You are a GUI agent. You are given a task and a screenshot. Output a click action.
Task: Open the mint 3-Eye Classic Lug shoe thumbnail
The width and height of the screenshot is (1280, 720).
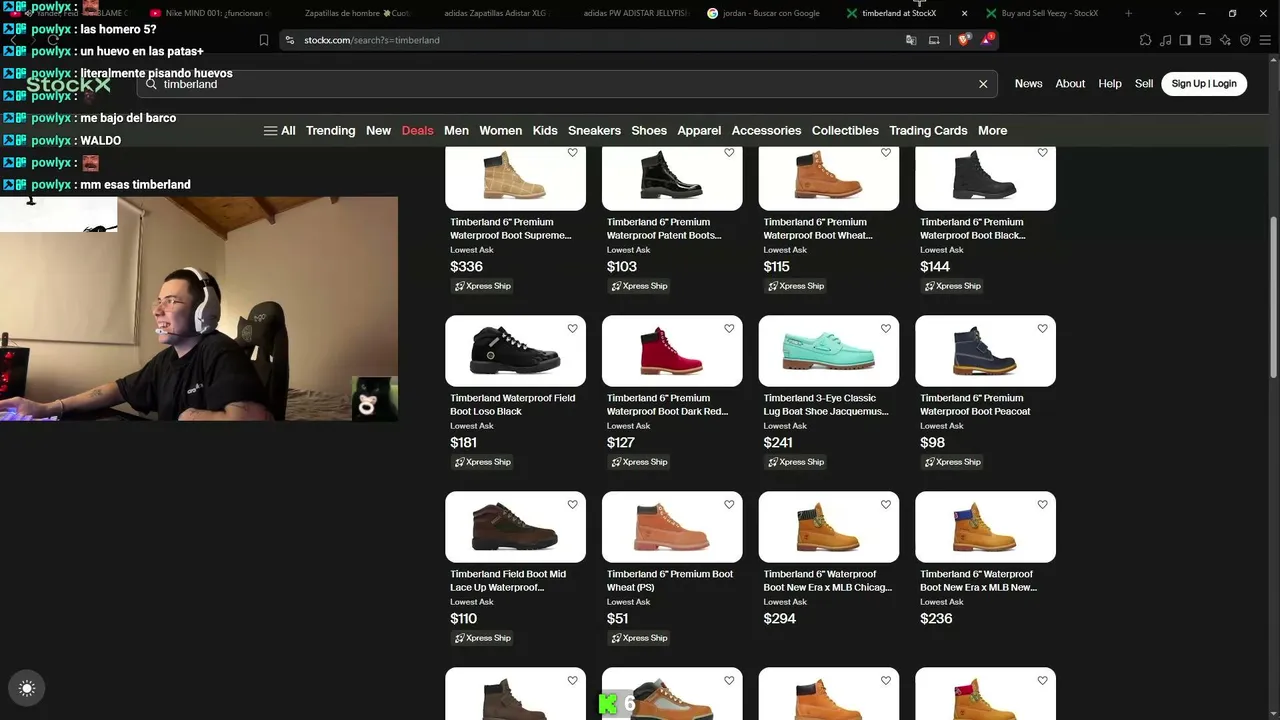click(x=829, y=351)
